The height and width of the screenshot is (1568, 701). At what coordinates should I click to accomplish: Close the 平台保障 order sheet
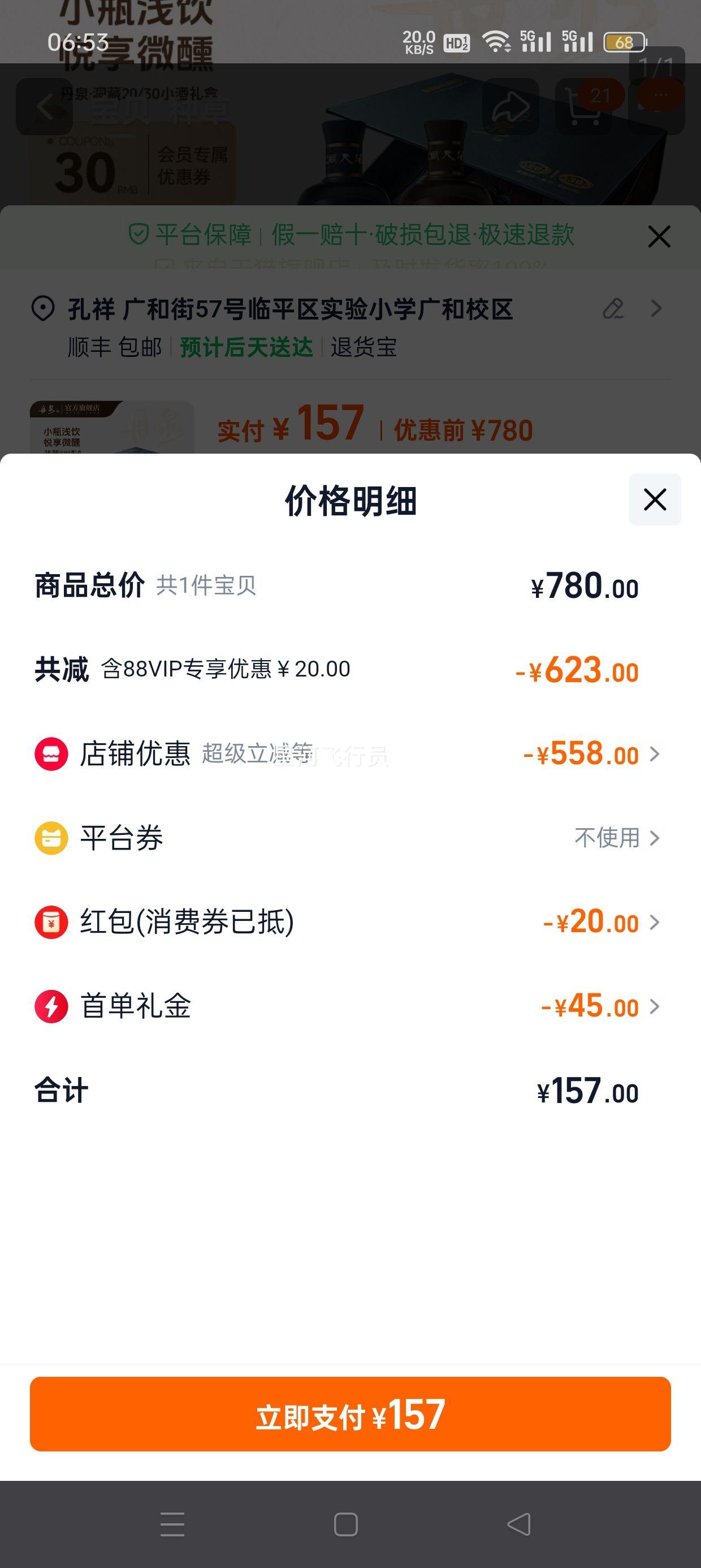659,236
